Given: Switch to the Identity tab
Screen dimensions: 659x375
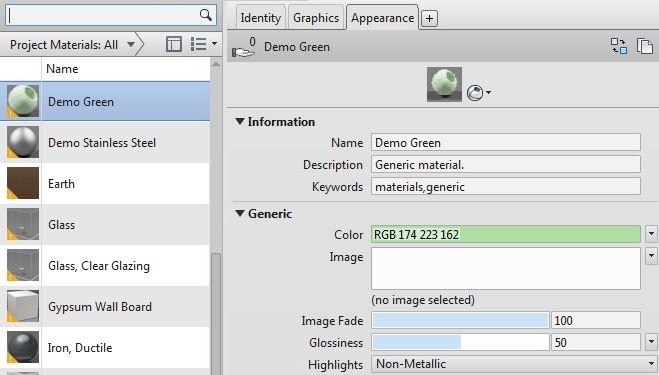Looking at the screenshot, I should 261,18.
